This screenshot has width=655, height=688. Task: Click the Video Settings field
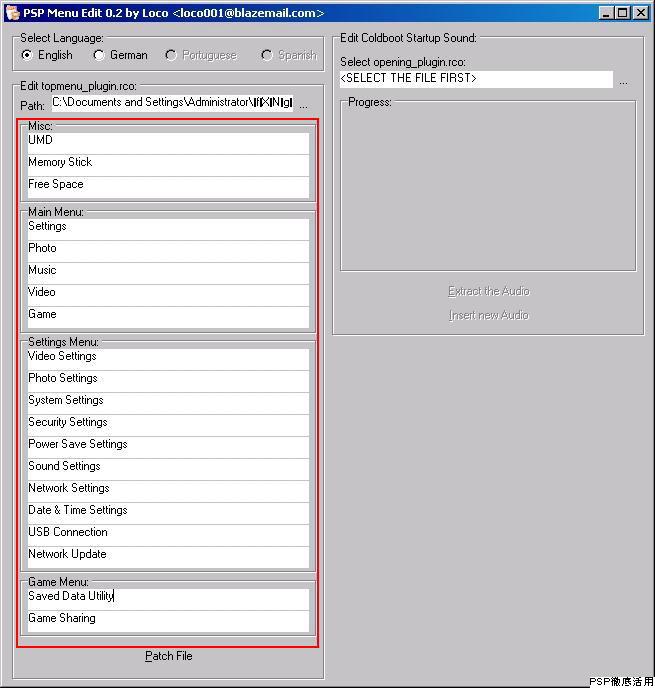pos(168,359)
